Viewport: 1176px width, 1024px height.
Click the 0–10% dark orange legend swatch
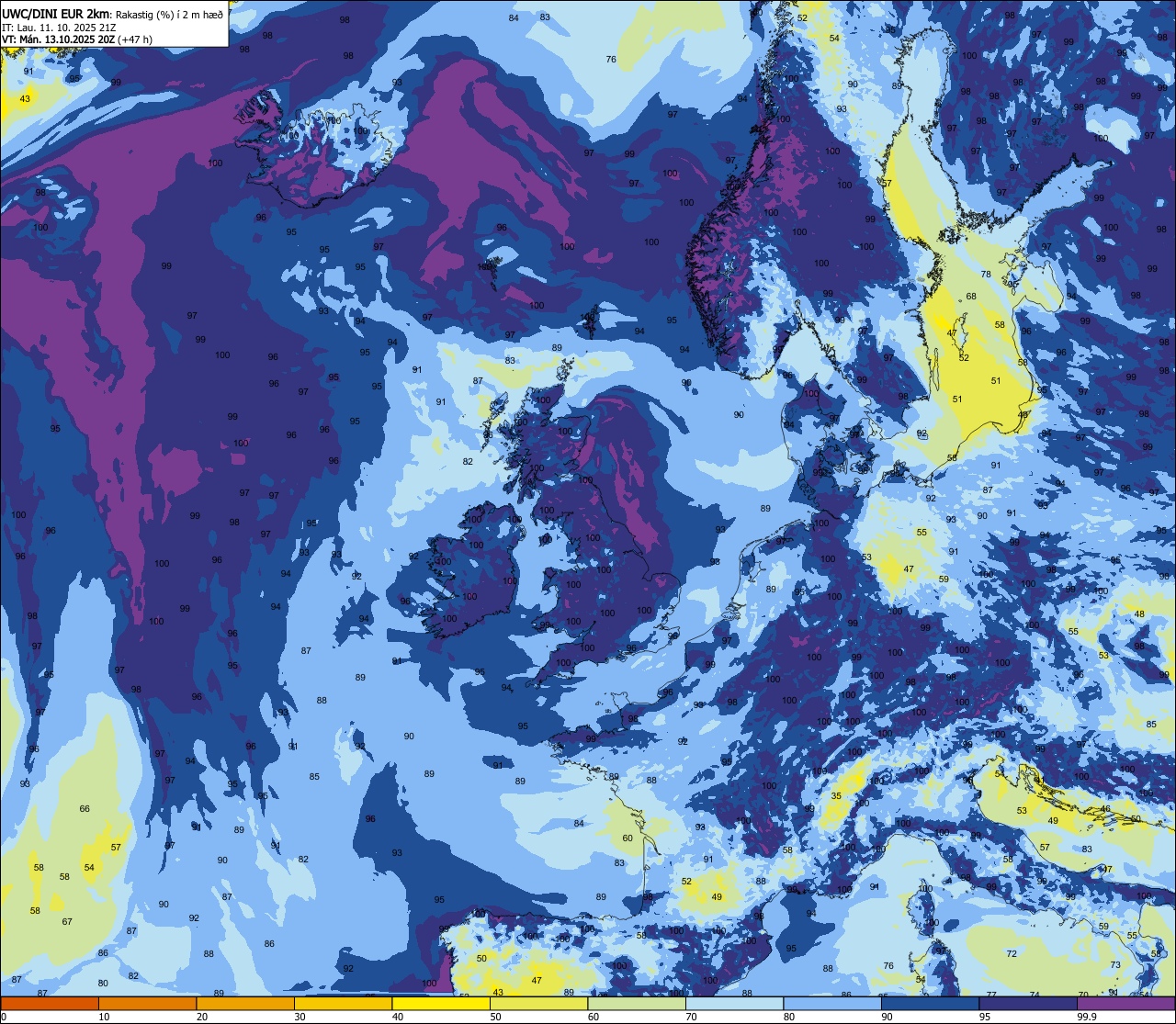pyautogui.click(x=50, y=1004)
